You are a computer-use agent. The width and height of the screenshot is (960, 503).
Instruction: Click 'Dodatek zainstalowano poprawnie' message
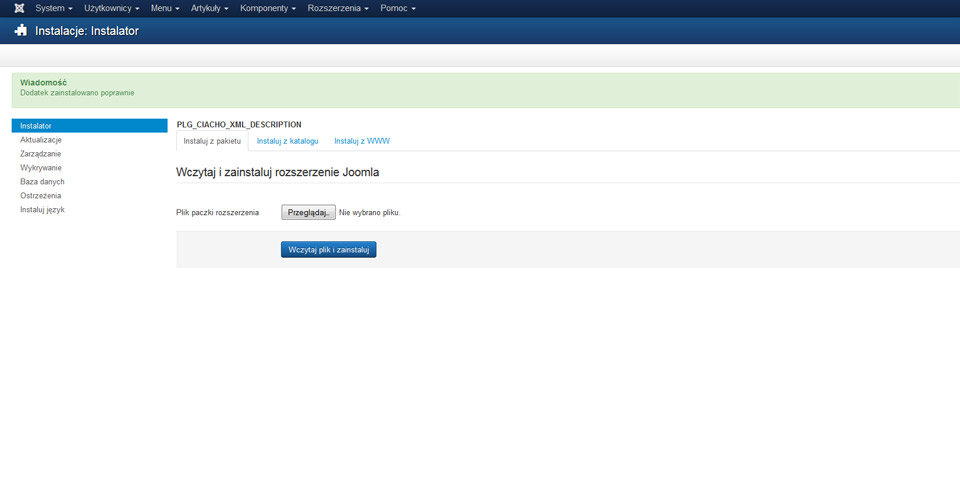pos(77,93)
